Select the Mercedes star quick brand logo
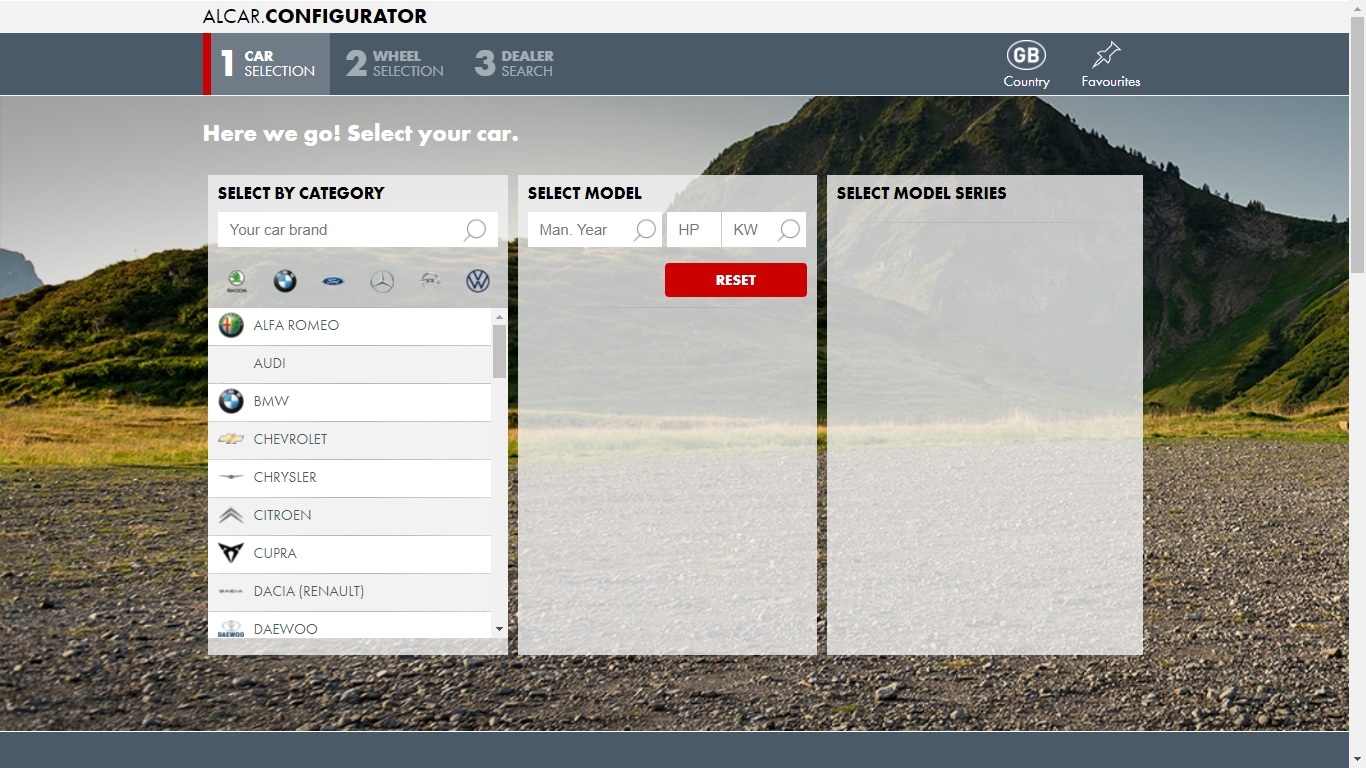 click(x=382, y=282)
